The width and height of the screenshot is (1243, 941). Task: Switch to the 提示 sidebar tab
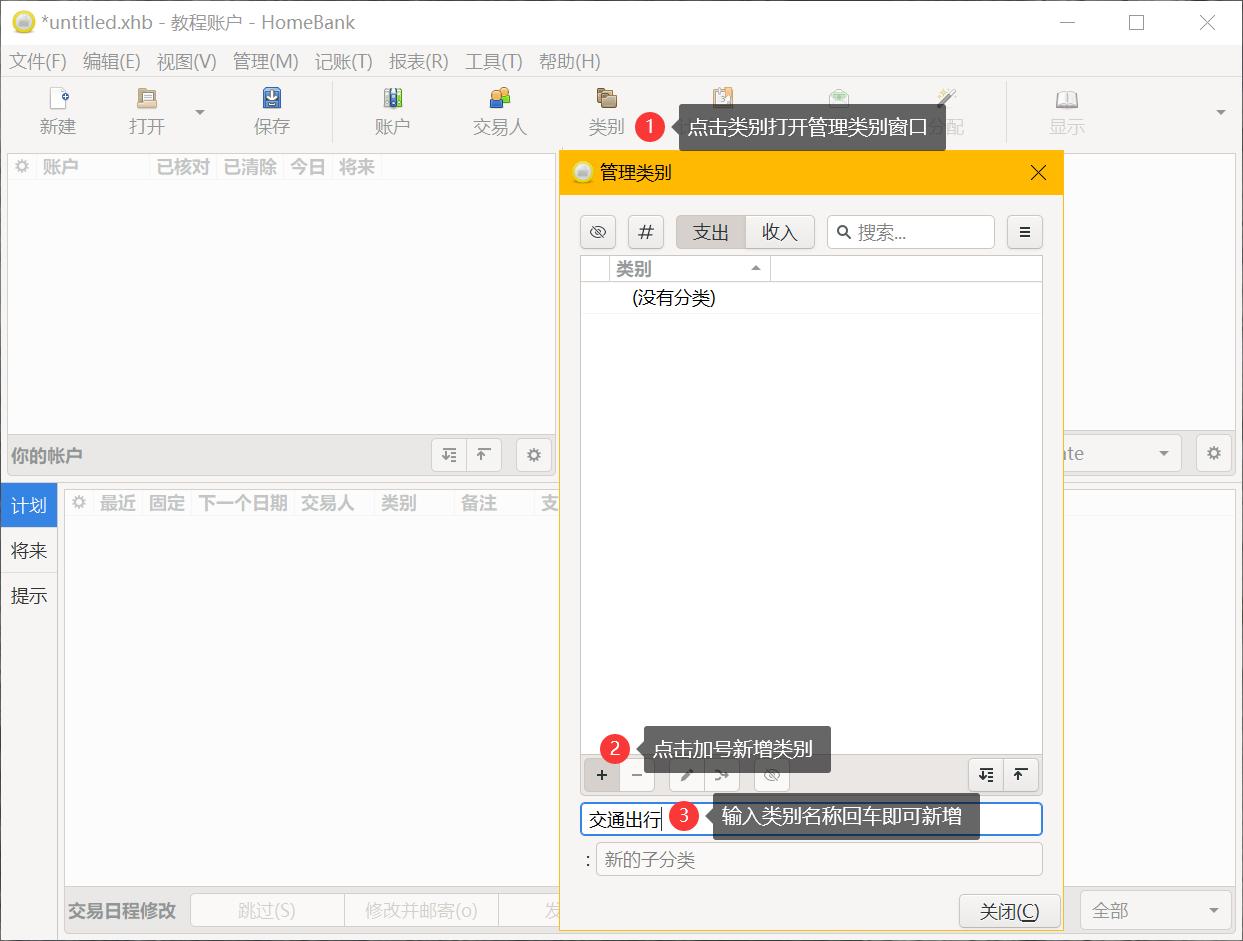click(28, 596)
